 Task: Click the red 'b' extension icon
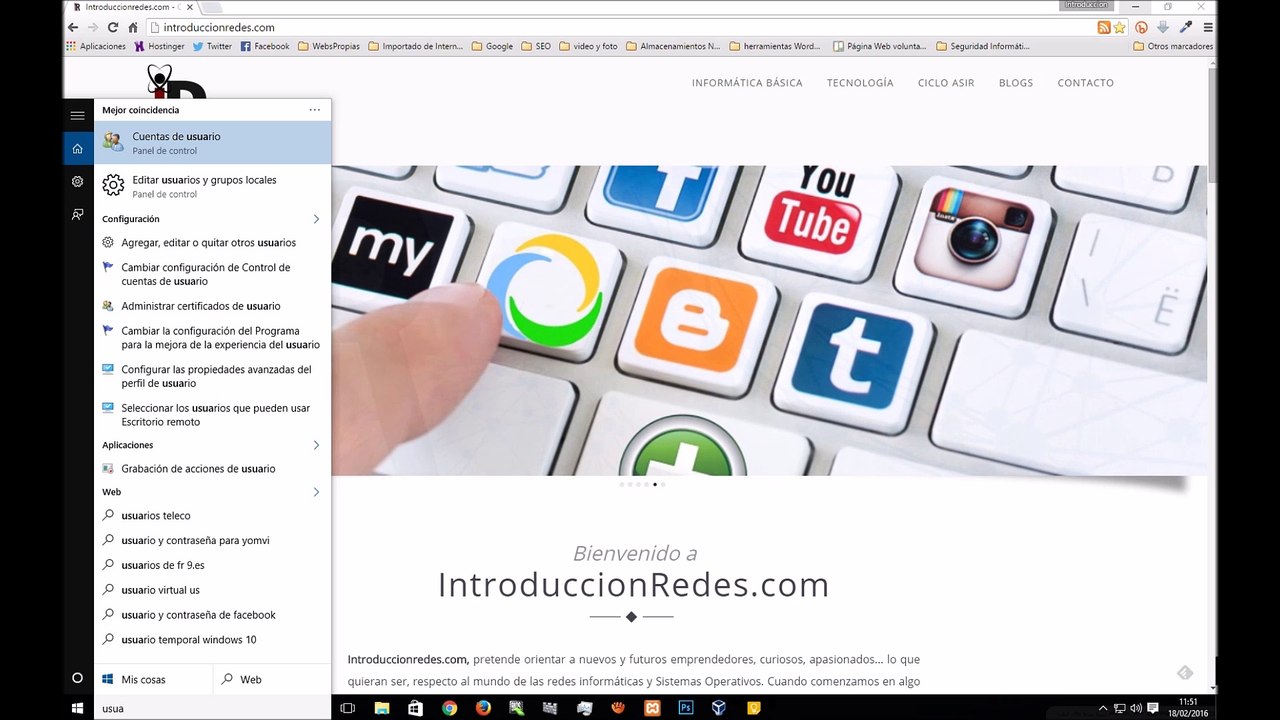point(1142,27)
